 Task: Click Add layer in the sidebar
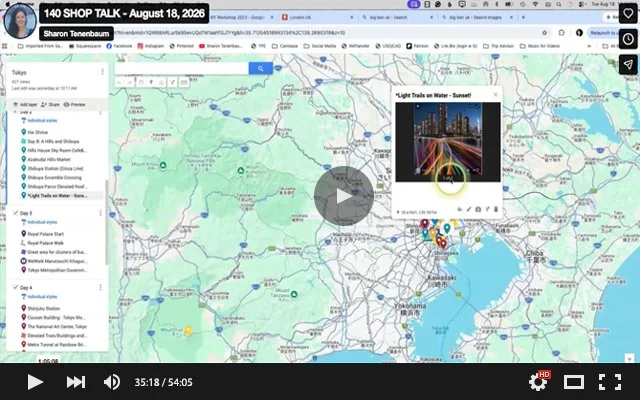(x=25, y=104)
